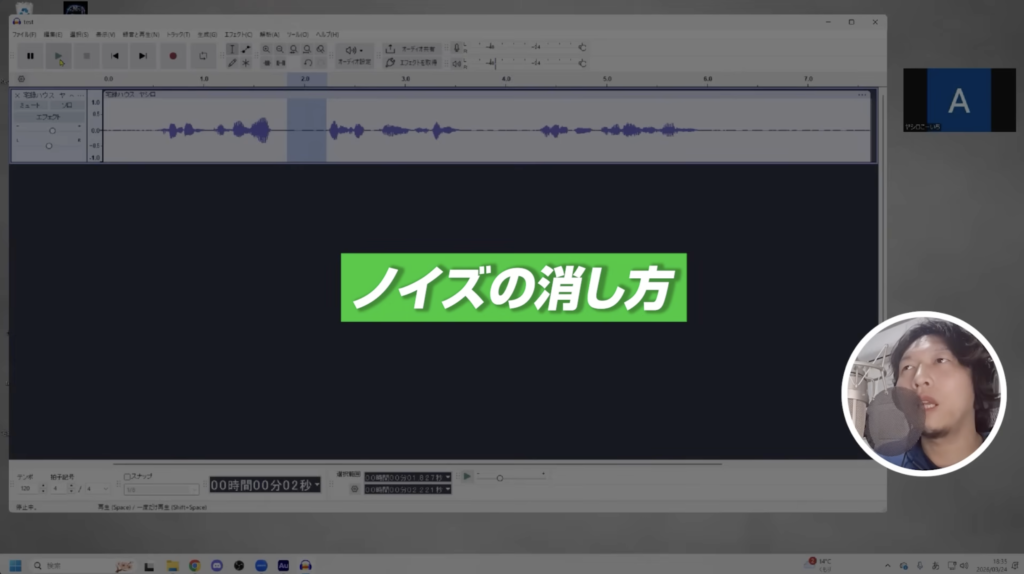Screen dimensions: 1024x574
Task: Select the Envelope tool
Action: click(x=246, y=49)
